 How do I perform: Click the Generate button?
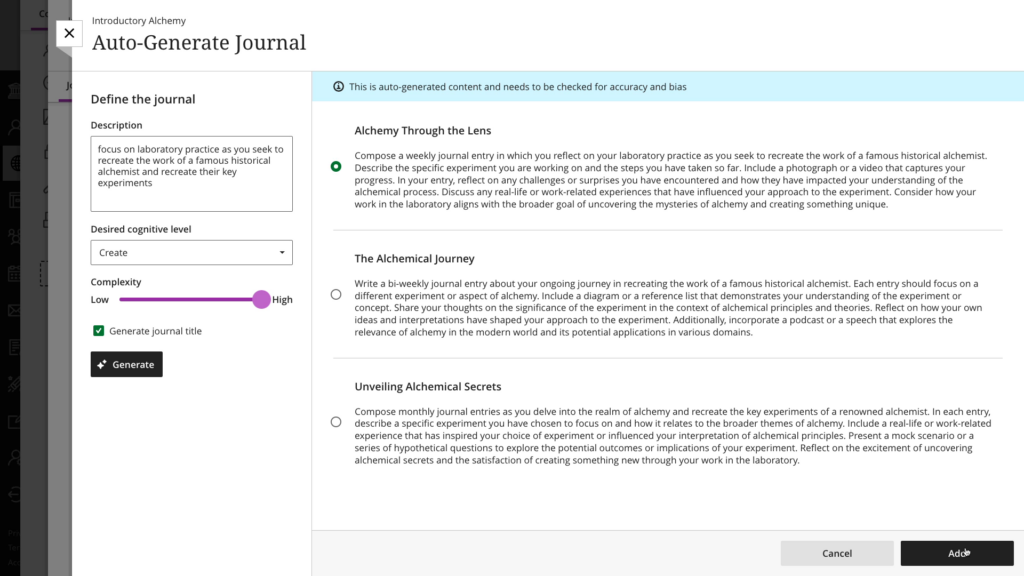coord(127,364)
